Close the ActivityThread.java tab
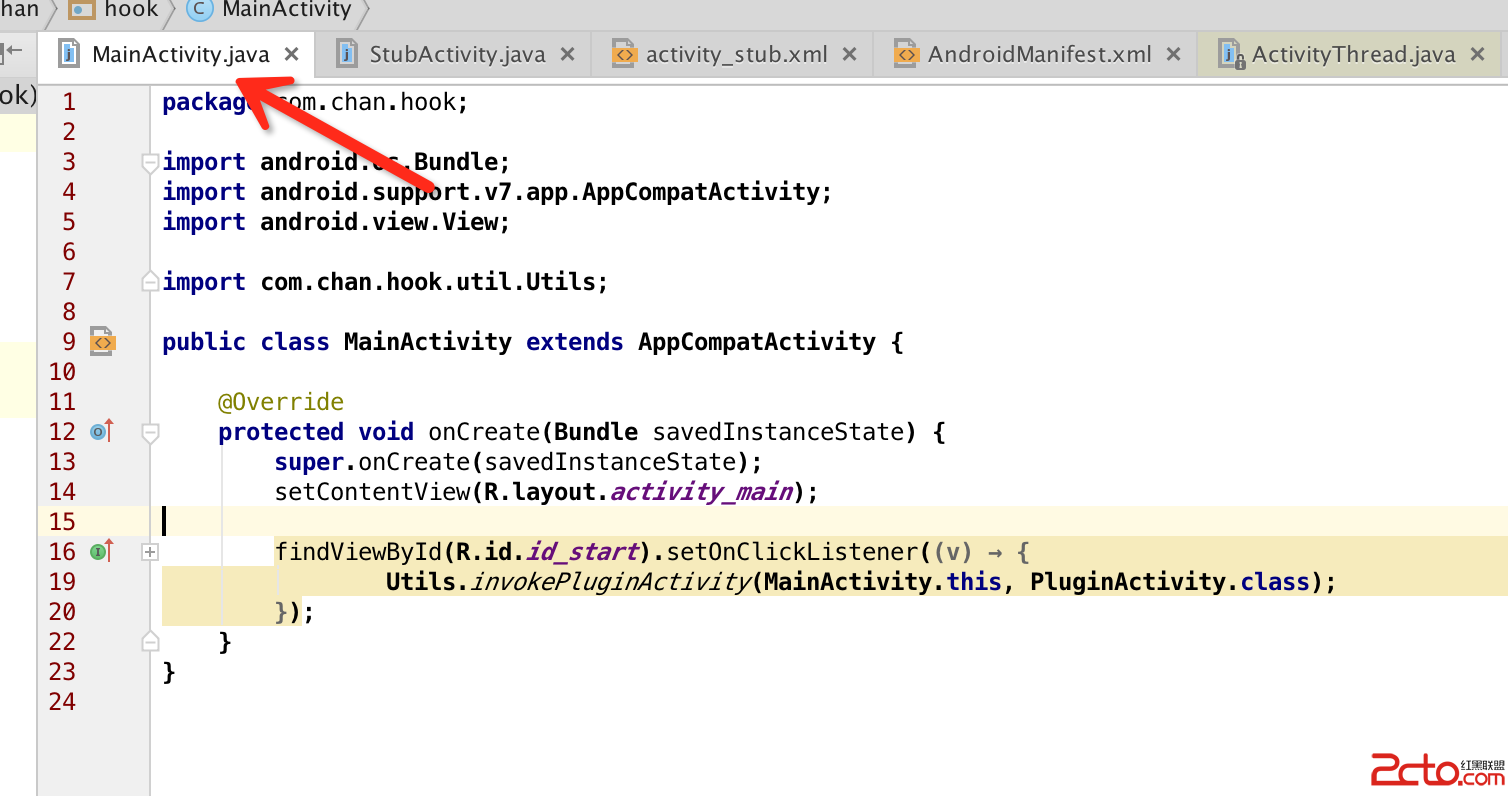The height and width of the screenshot is (796, 1508). 1477,54
